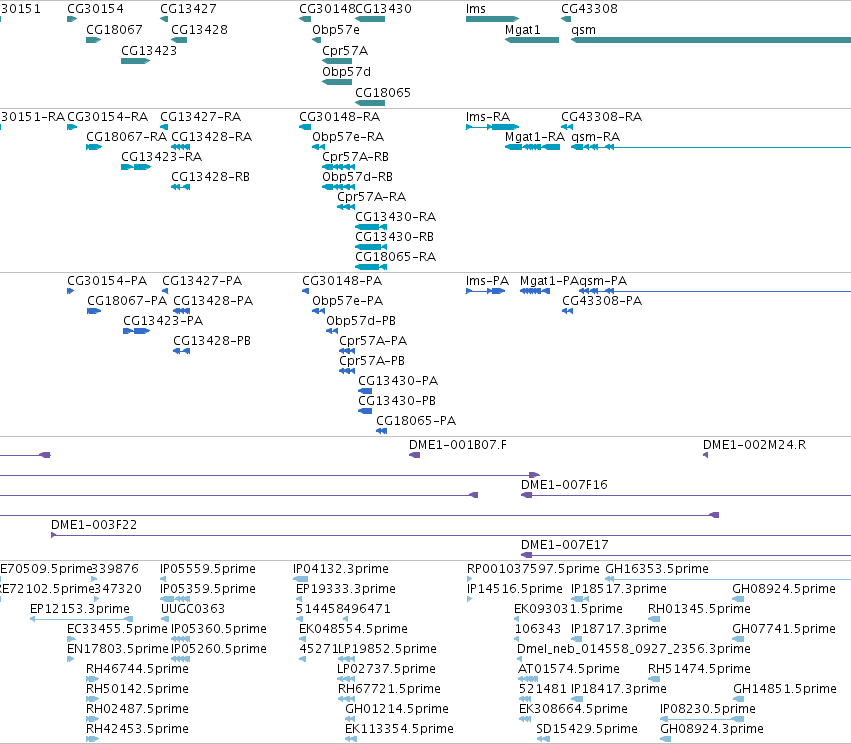This screenshot has width=851, height=744.
Task: Click the CG30148-PA protein label
Action: [342, 281]
